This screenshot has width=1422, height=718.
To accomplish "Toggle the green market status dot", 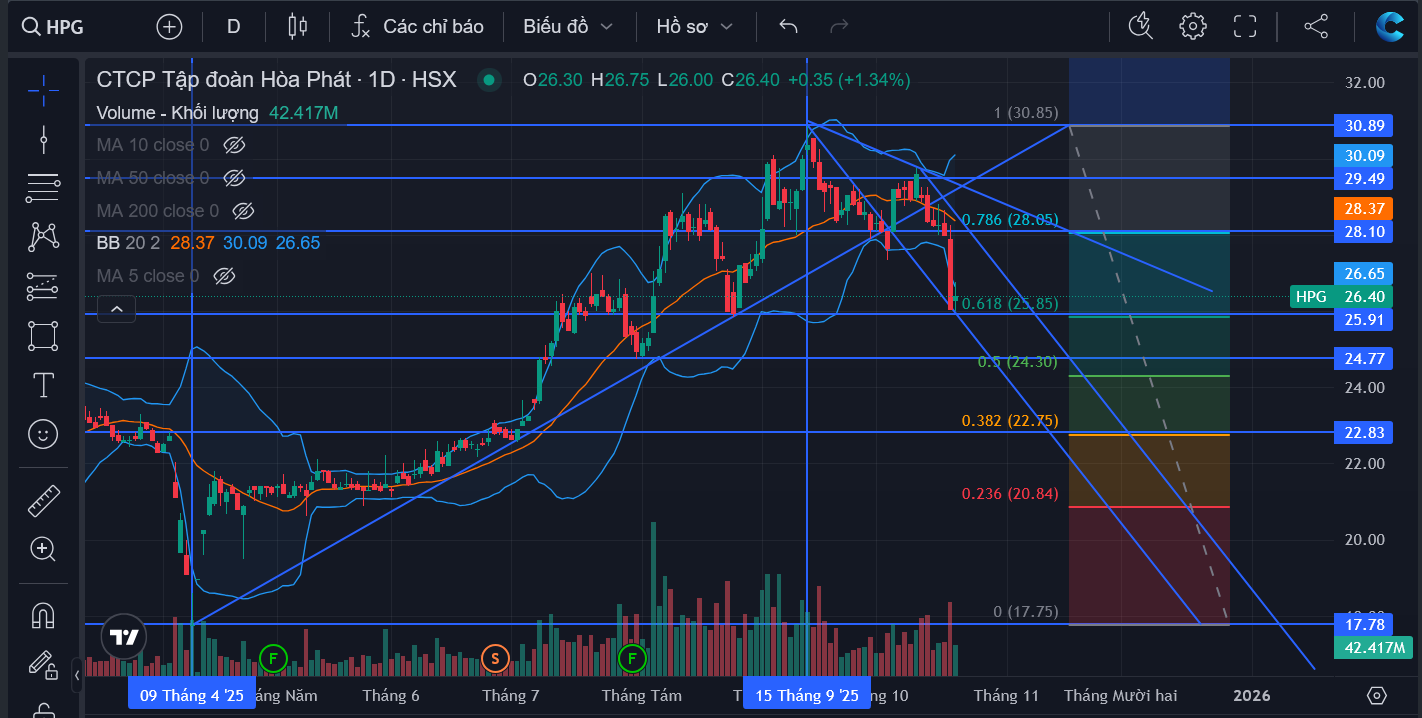I will click(488, 80).
